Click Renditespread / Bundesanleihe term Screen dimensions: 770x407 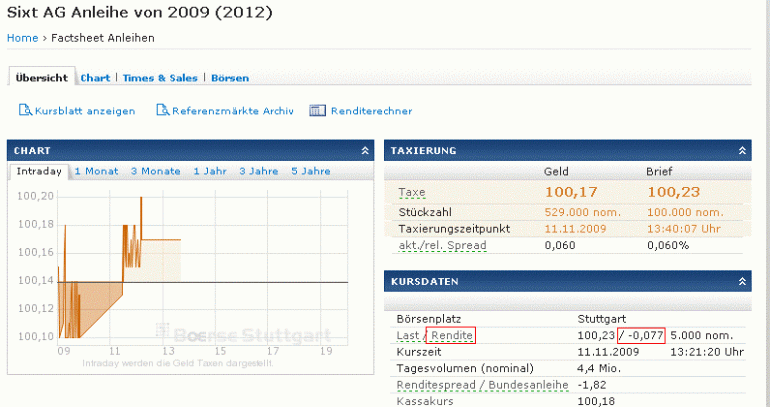pos(482,385)
